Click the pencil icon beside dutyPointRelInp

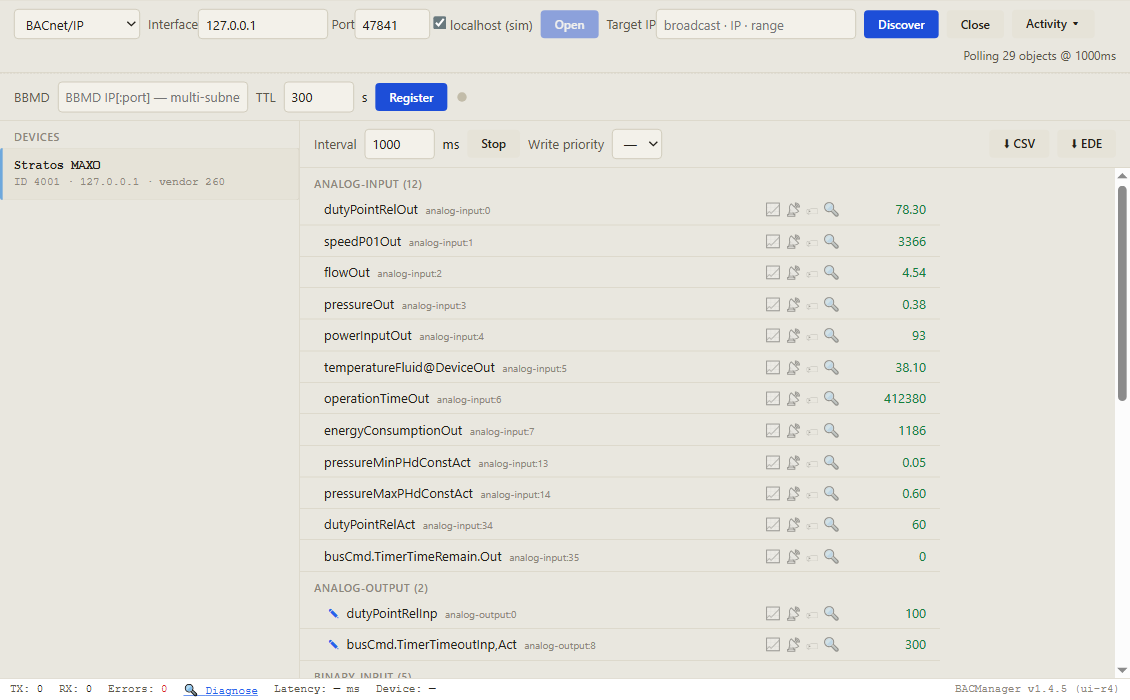(x=333, y=613)
